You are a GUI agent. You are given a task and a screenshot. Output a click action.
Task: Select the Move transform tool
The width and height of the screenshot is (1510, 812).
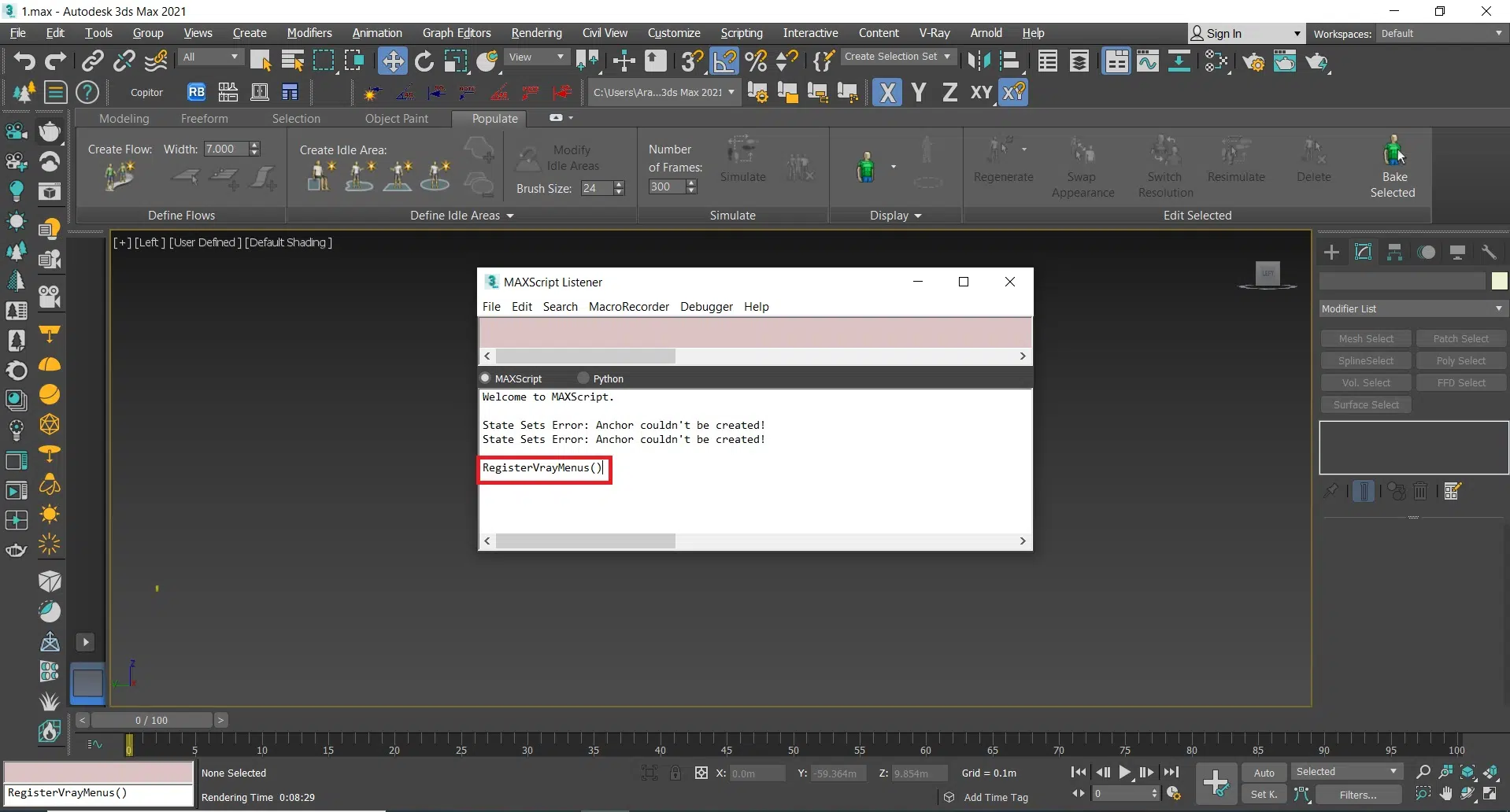(392, 61)
